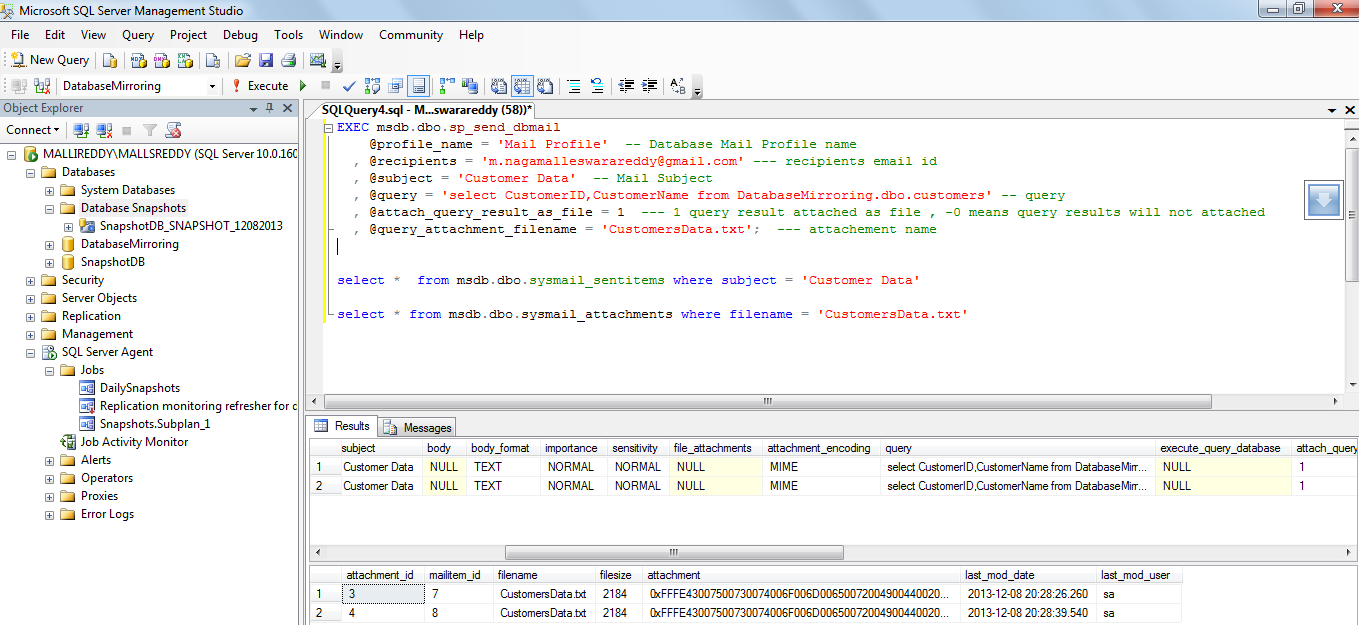Screen dimensions: 1359x625
Task: Increase indent of selected SQL lines
Action: point(647,86)
